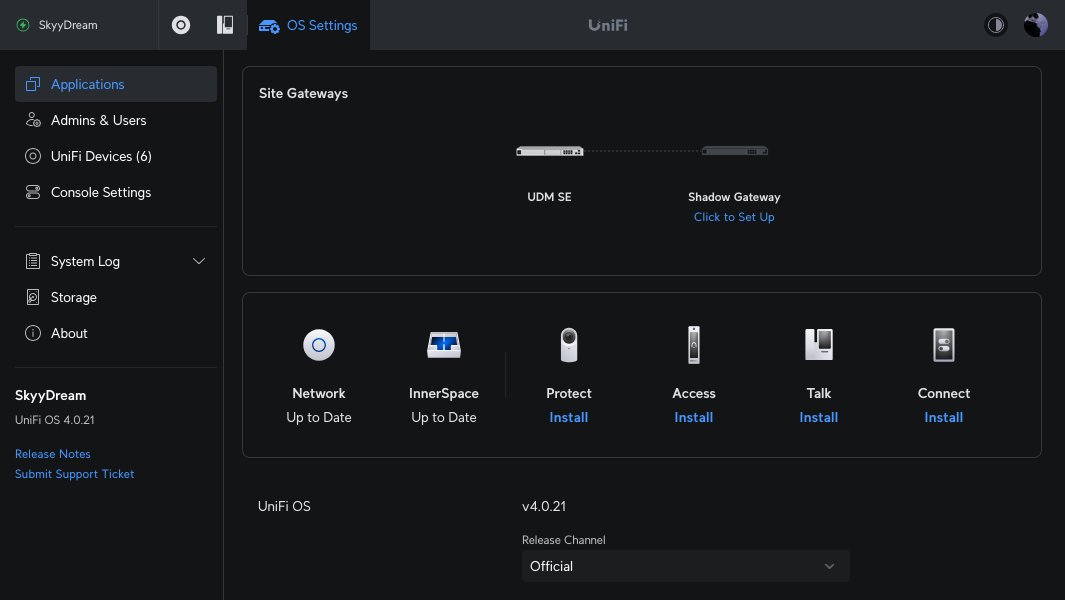Install the Protect application
The image size is (1065, 600).
click(568, 417)
